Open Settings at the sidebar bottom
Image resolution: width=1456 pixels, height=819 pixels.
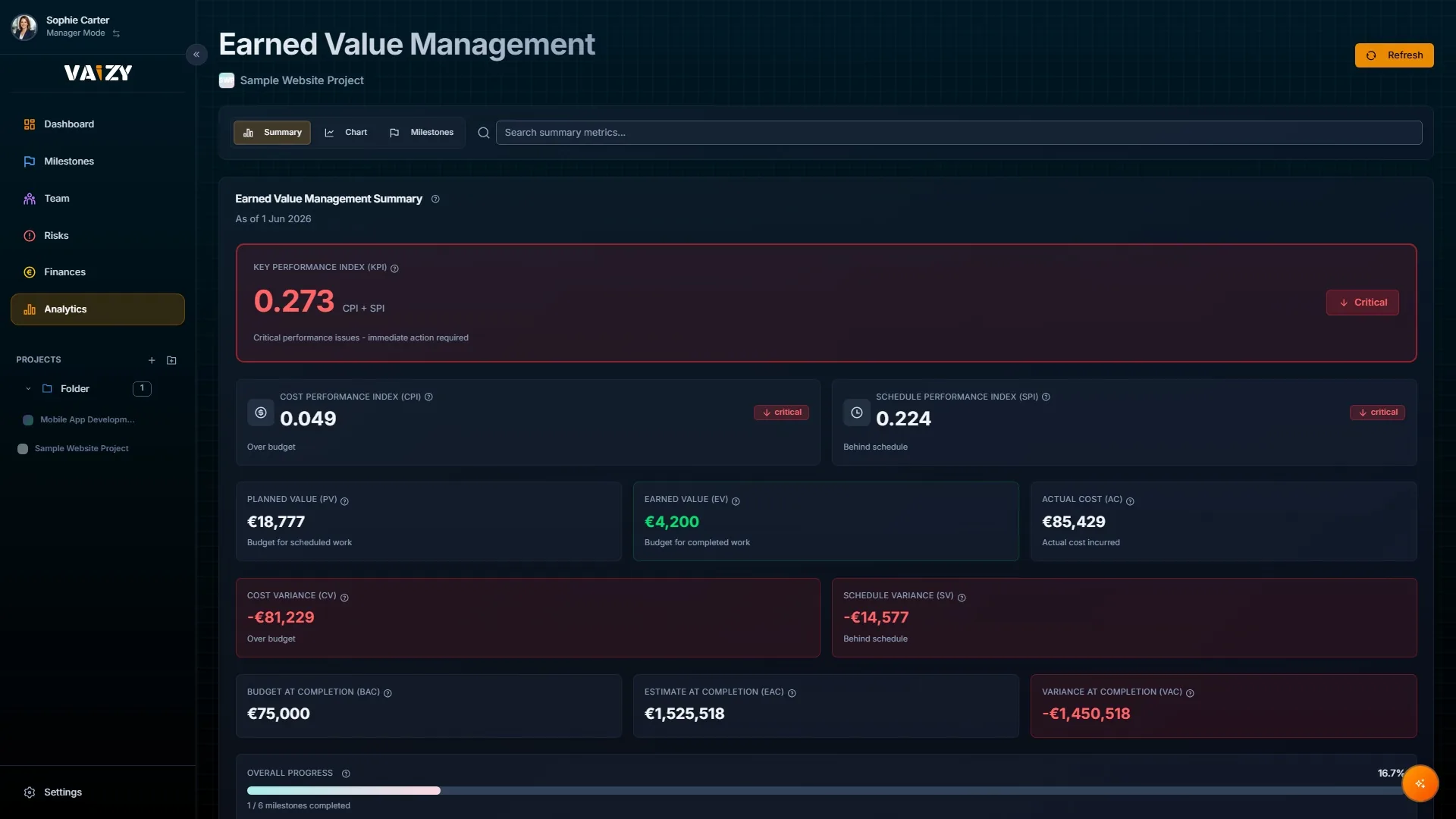coord(98,792)
